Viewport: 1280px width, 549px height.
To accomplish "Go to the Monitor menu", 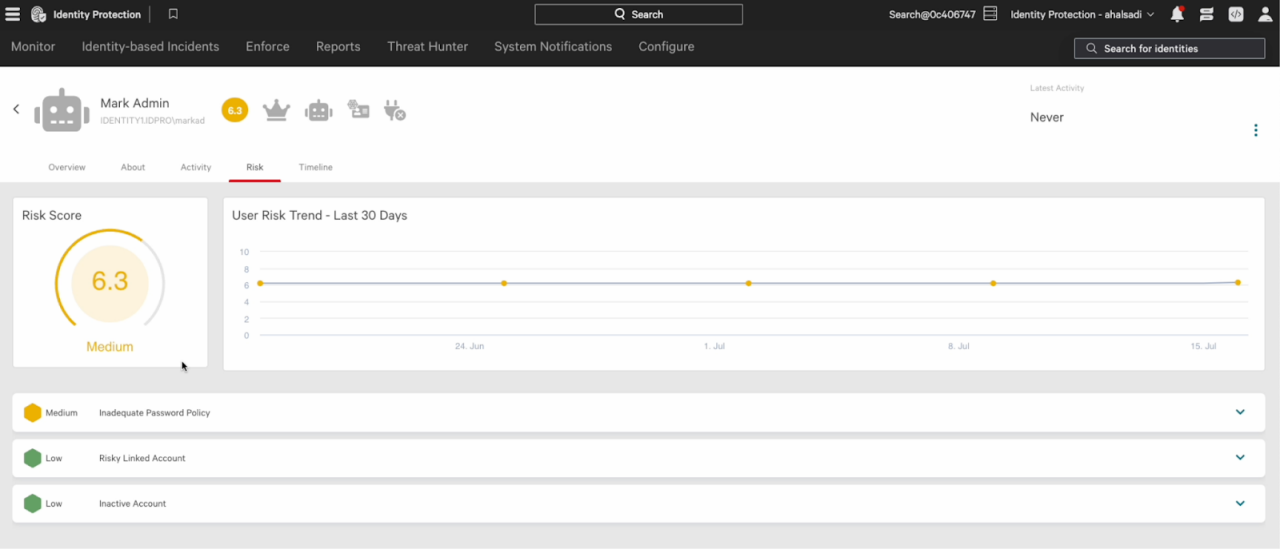I will click(33, 47).
